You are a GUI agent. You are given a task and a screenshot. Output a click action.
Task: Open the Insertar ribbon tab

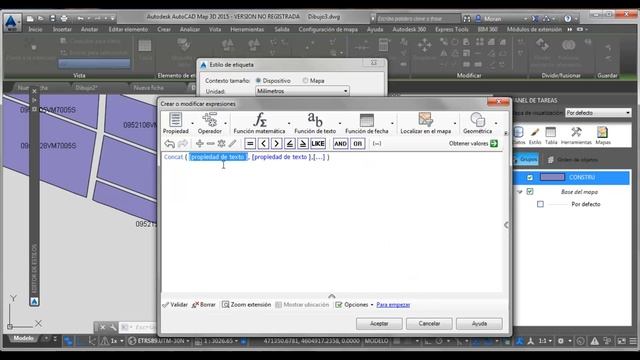point(62,29)
